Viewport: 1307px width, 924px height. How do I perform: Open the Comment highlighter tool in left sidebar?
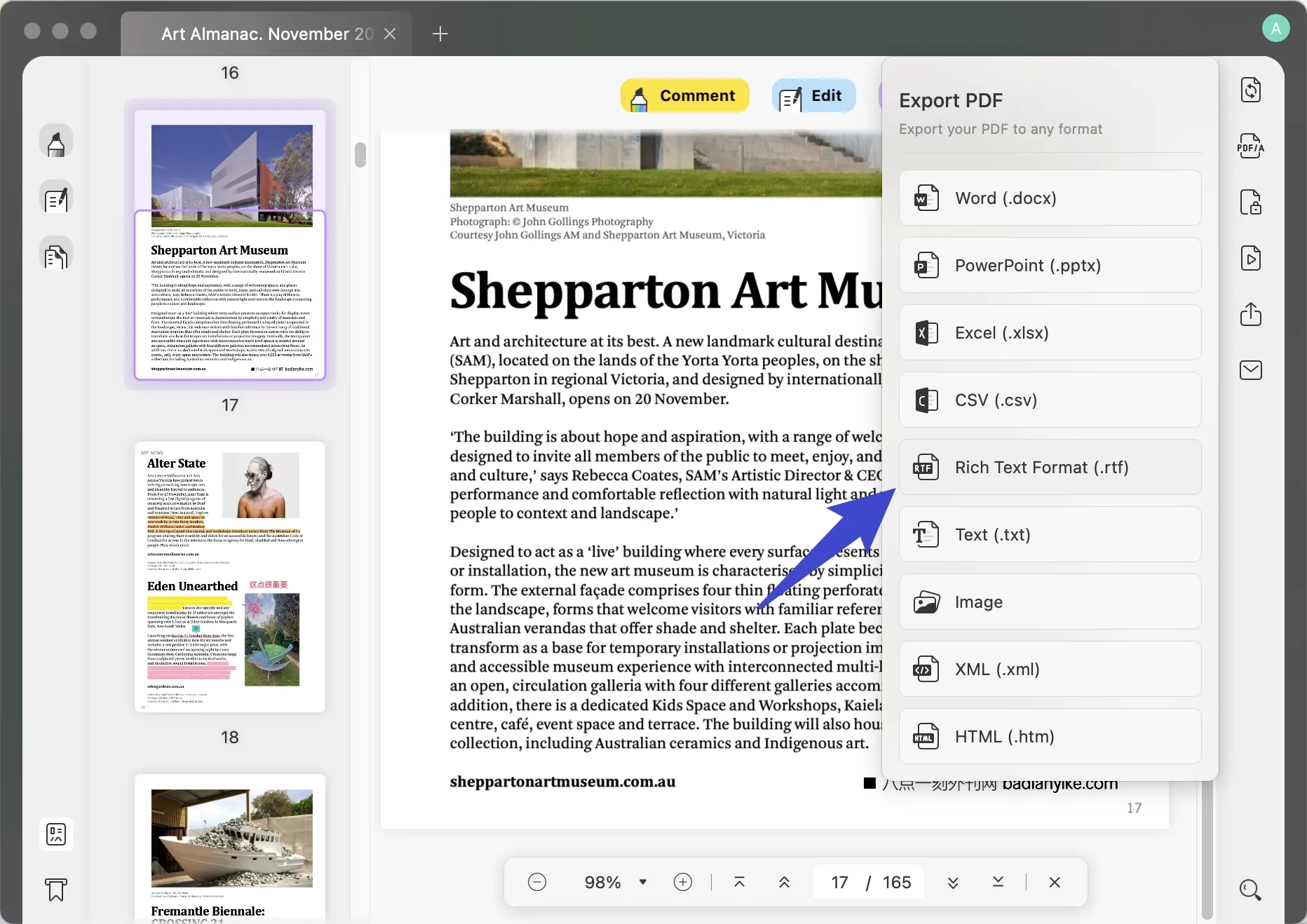coord(56,142)
